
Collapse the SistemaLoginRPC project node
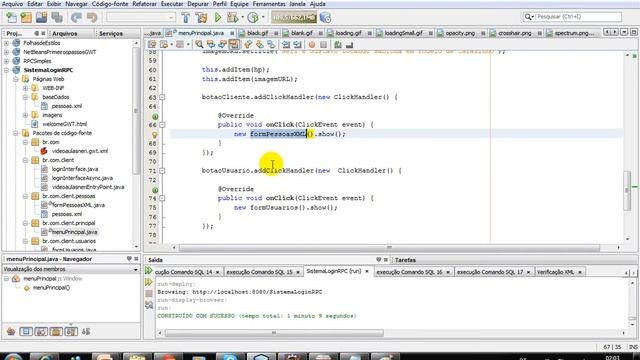pyautogui.click(x=6, y=70)
